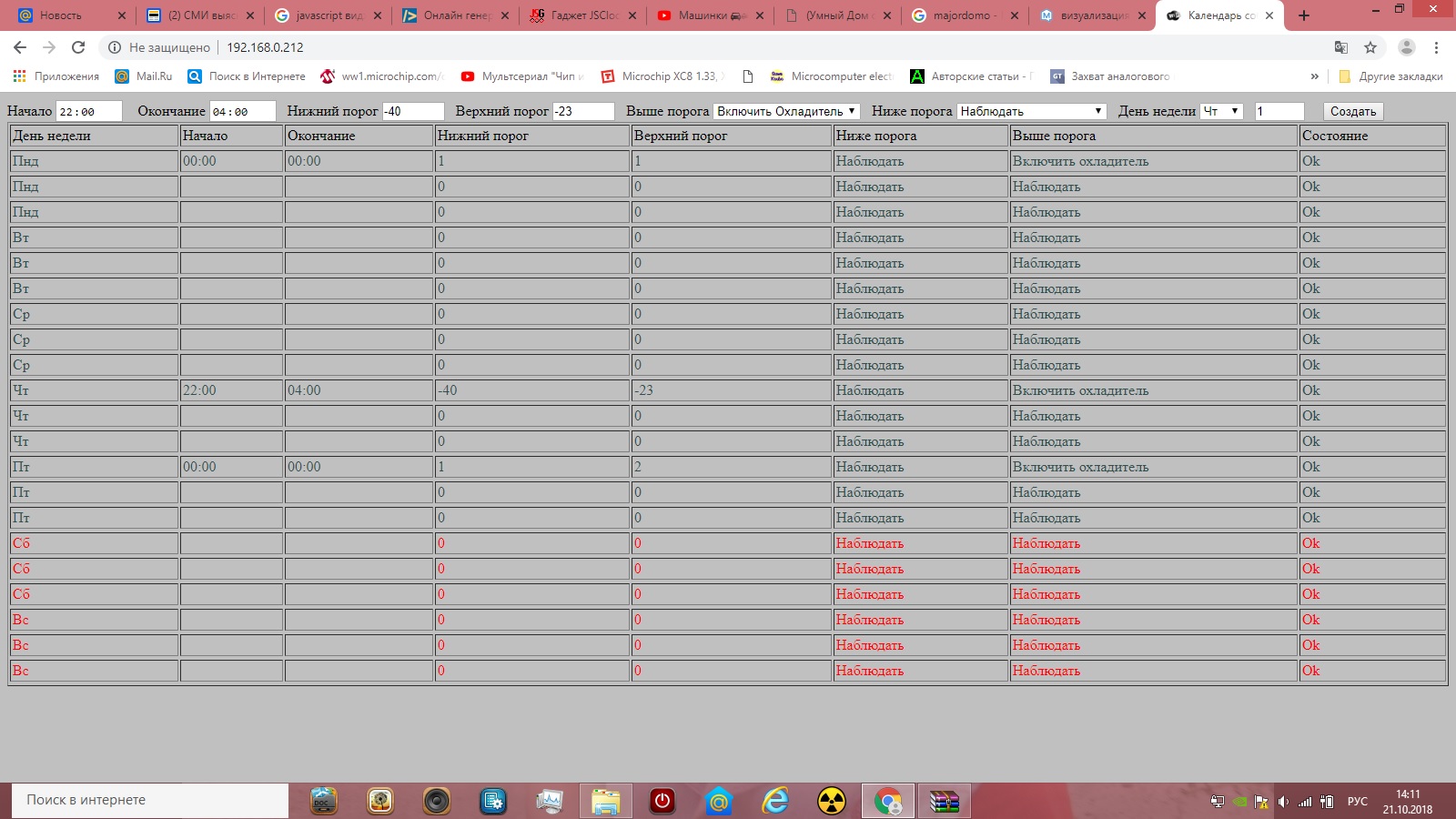Open the 'Выше порога' dropdown
Image resolution: width=1456 pixels, height=819 pixels.
pos(786,111)
